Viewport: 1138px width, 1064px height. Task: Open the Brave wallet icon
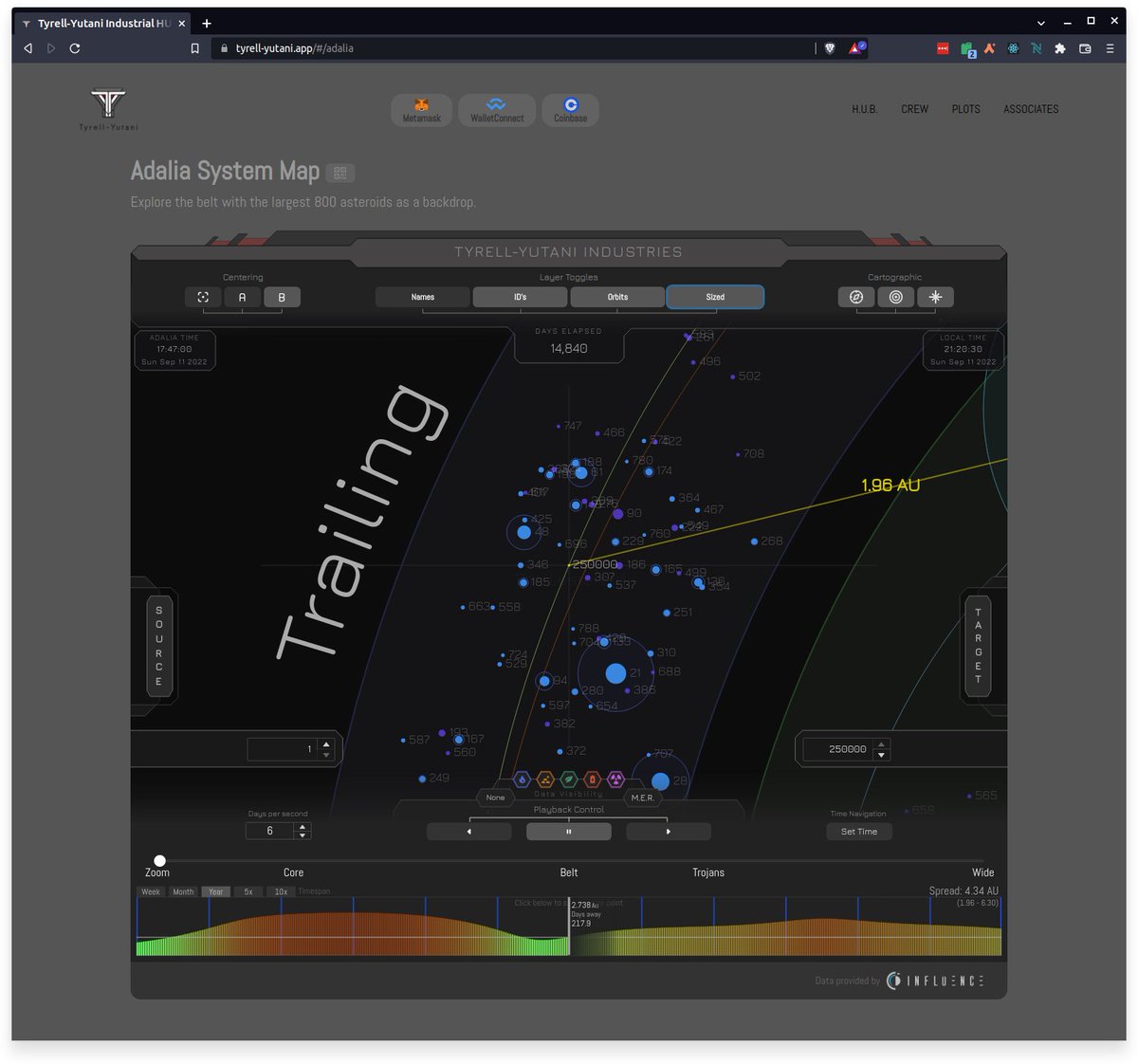[1085, 48]
